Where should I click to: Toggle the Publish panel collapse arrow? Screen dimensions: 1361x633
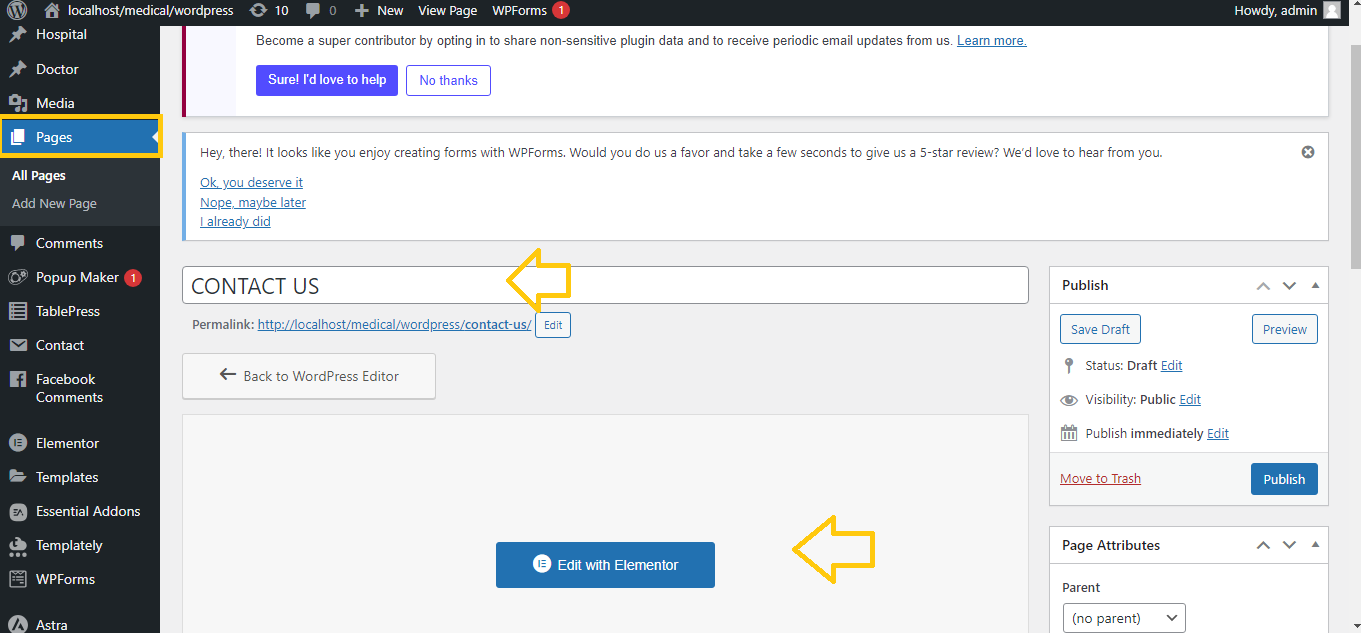pyautogui.click(x=1315, y=285)
